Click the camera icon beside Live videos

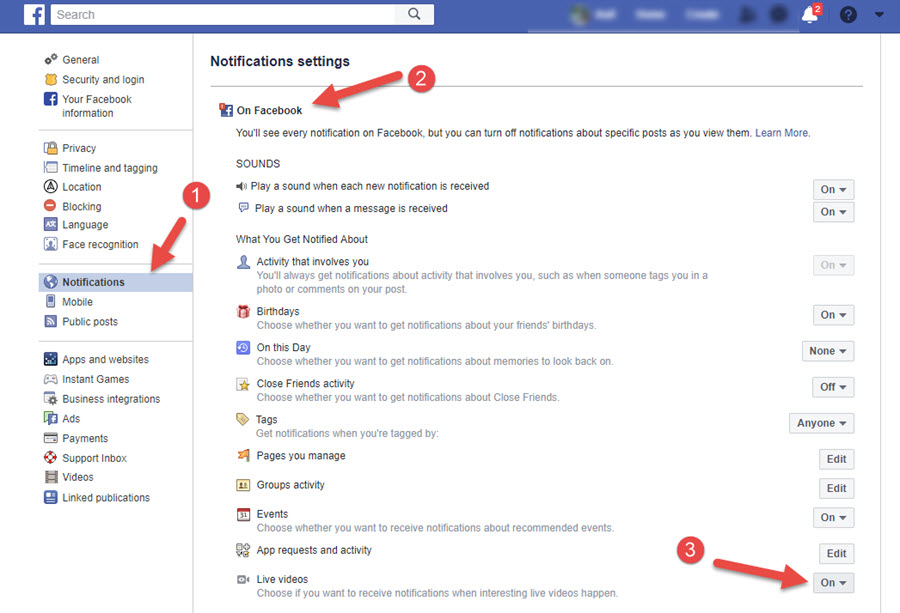point(243,580)
